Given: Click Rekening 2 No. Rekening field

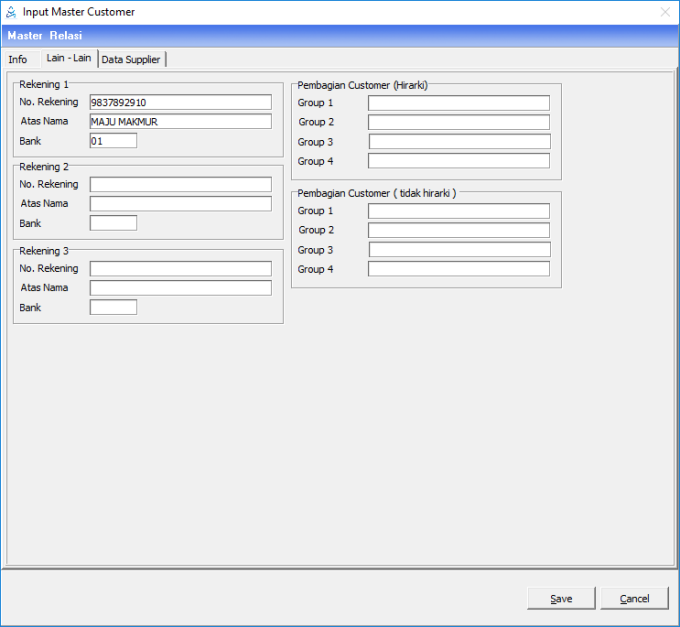Looking at the screenshot, I should pyautogui.click(x=180, y=184).
